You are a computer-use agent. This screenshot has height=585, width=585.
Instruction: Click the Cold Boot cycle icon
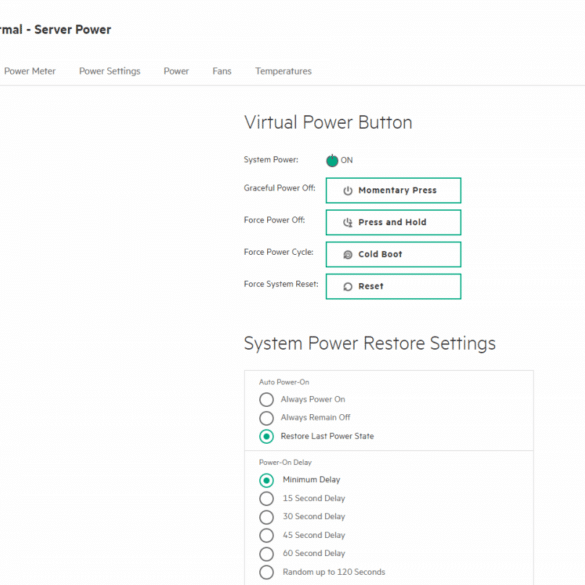pyautogui.click(x=347, y=254)
